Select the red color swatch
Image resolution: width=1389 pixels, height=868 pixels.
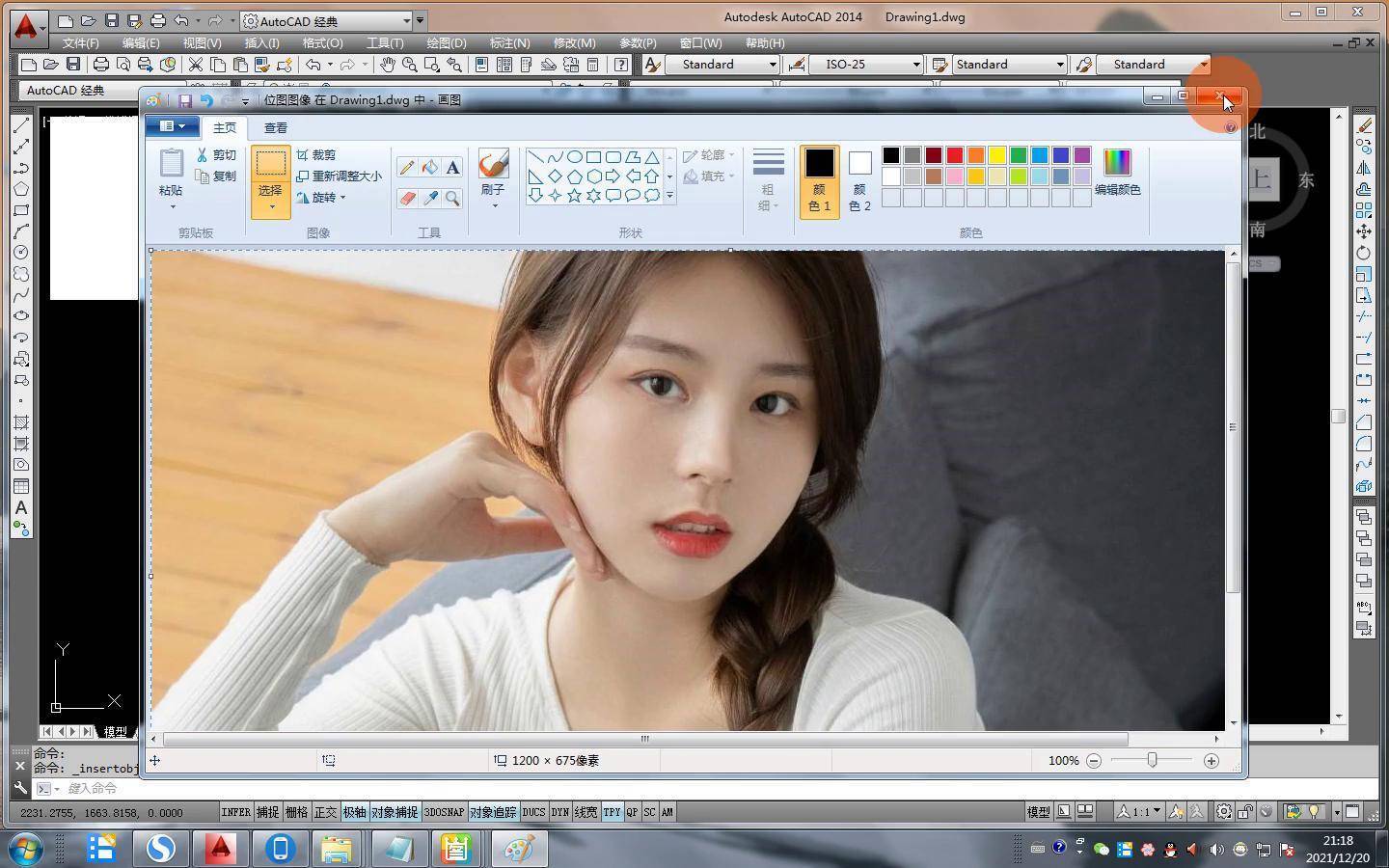(955, 155)
